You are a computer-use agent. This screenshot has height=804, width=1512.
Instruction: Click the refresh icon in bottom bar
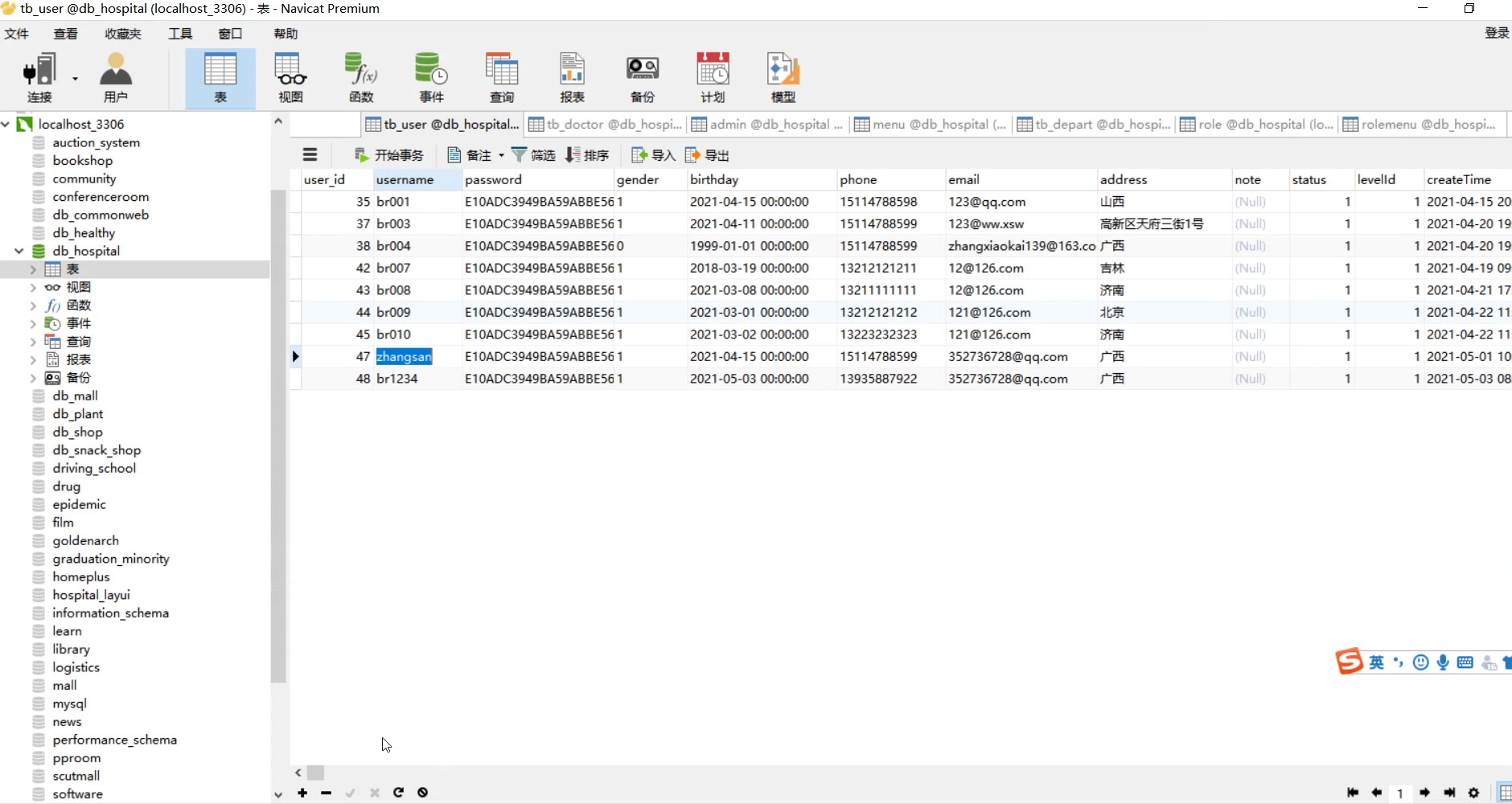[398, 793]
